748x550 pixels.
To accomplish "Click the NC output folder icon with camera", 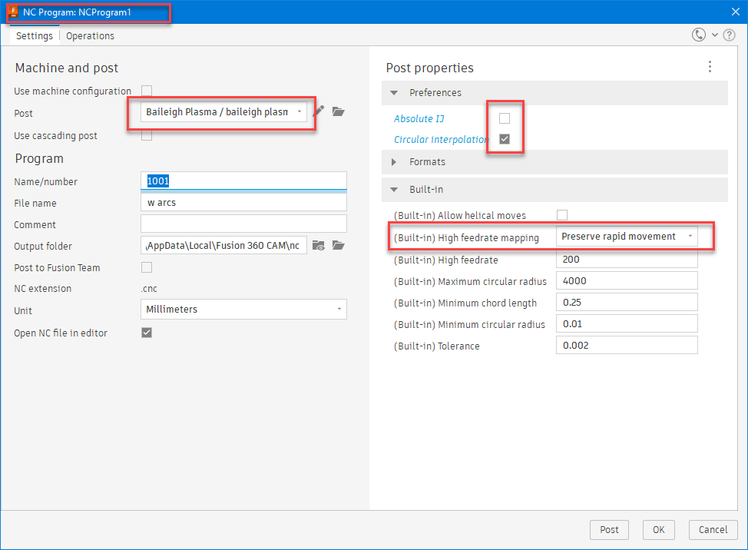I will coord(318,246).
